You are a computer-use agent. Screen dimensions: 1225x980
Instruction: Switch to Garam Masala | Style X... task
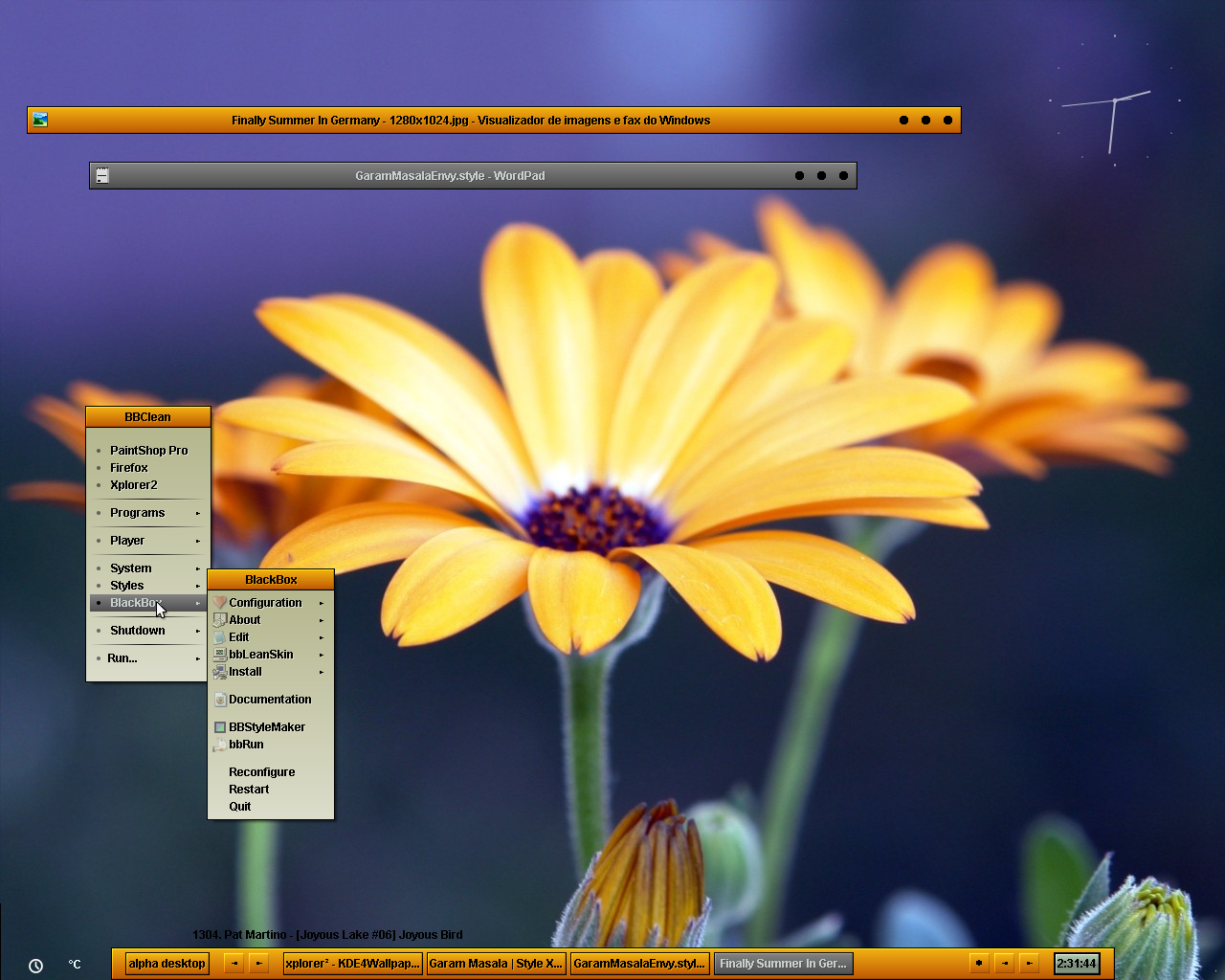(496, 964)
